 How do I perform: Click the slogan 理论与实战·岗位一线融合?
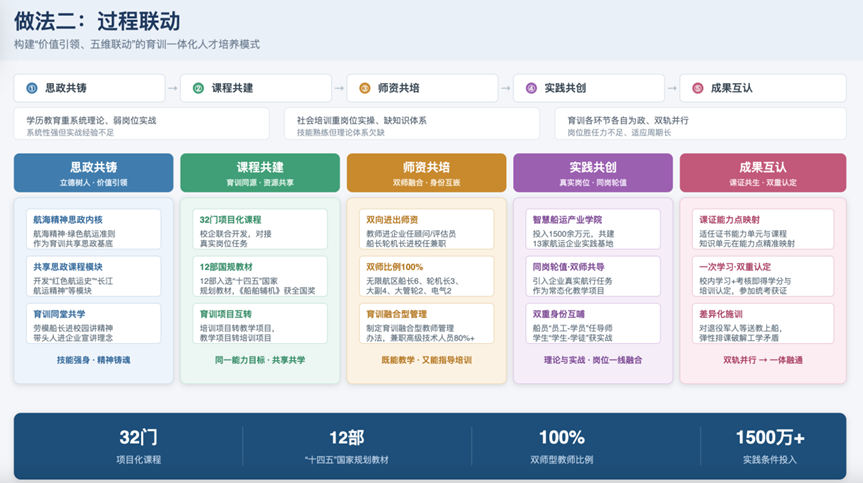593,360
